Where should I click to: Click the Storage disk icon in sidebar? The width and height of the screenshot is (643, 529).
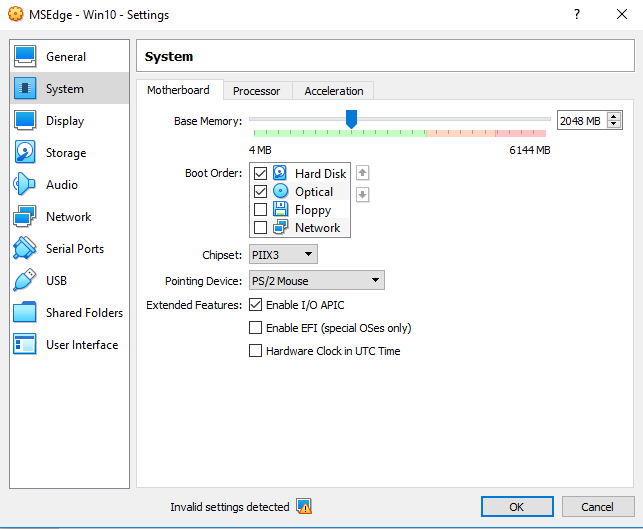pos(25,152)
